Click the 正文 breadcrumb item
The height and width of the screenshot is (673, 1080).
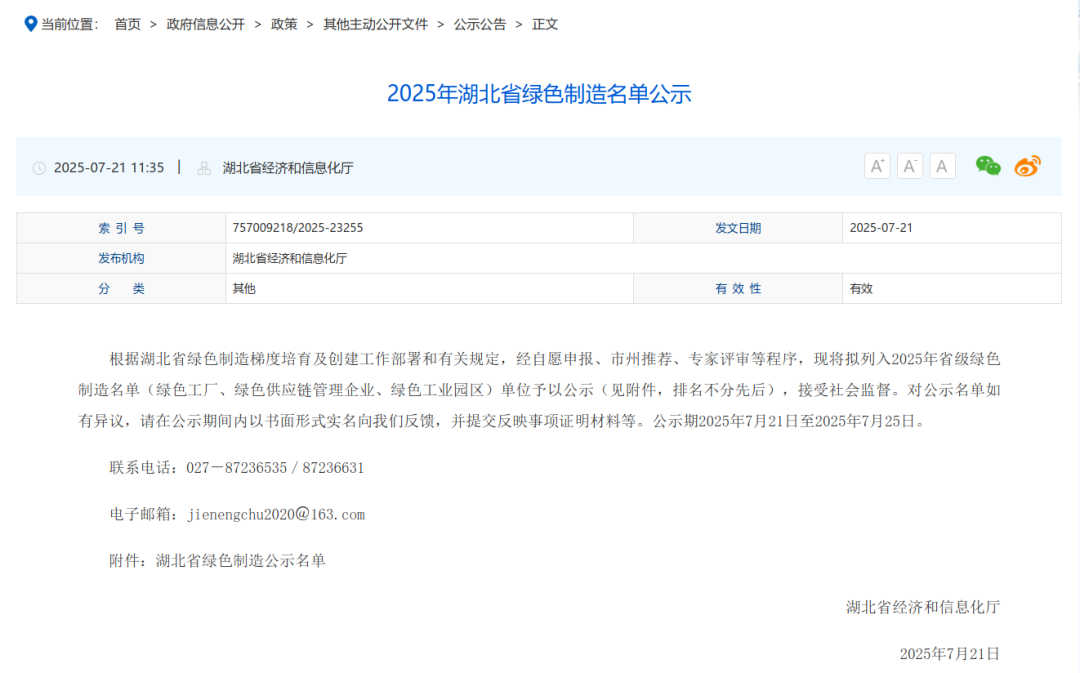pyautogui.click(x=544, y=23)
